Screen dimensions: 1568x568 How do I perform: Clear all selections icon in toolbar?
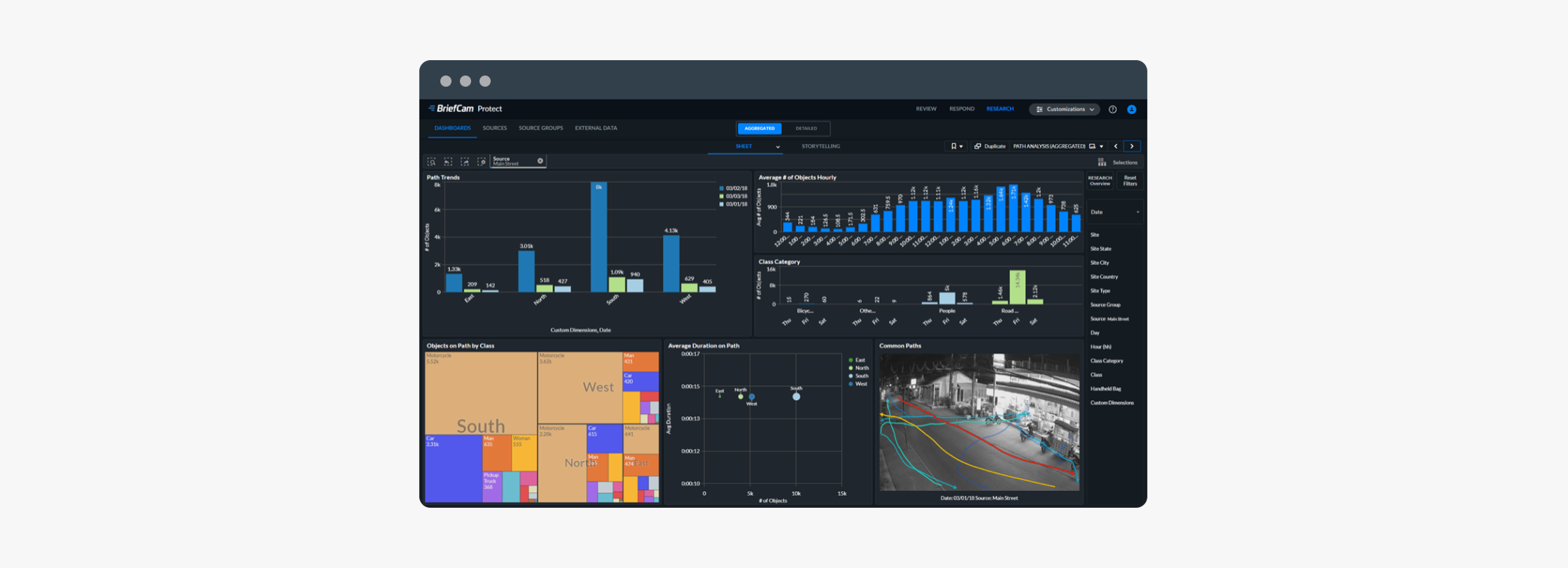tap(482, 162)
